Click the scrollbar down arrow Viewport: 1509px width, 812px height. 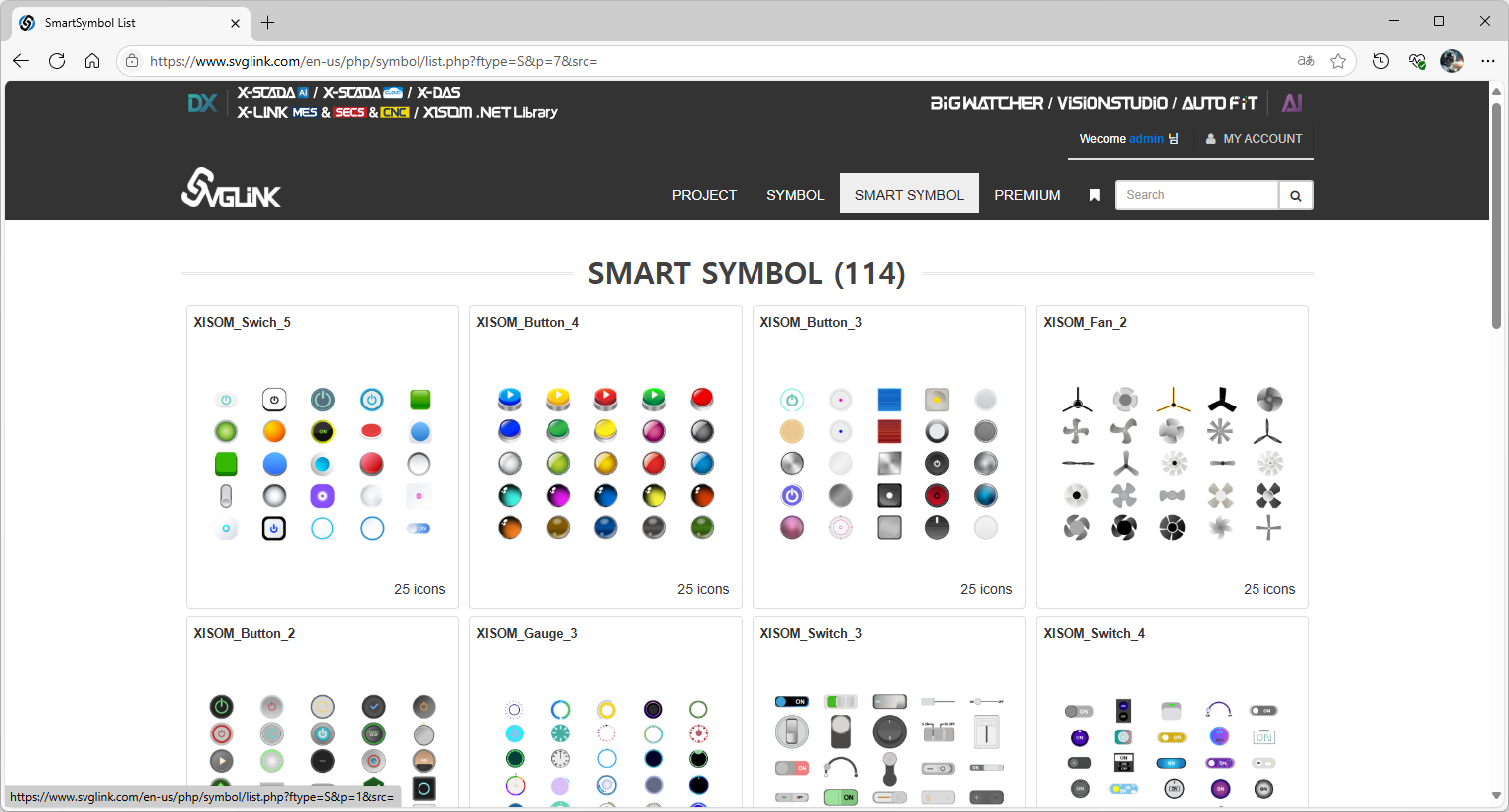1496,796
